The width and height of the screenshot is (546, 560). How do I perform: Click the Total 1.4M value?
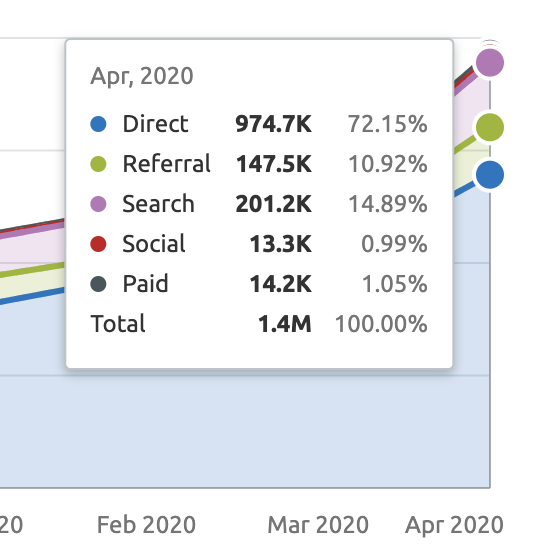click(285, 324)
